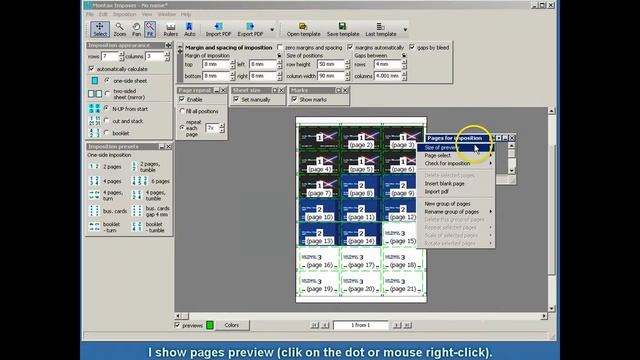Toggle Page repeat Enable checkbox
This screenshot has width=640, height=360.
(x=182, y=99)
